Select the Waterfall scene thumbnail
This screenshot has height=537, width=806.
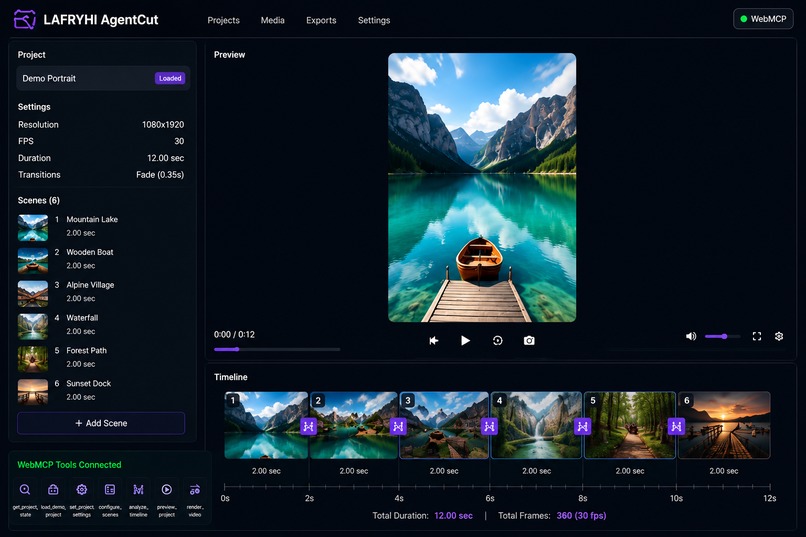pos(33,326)
